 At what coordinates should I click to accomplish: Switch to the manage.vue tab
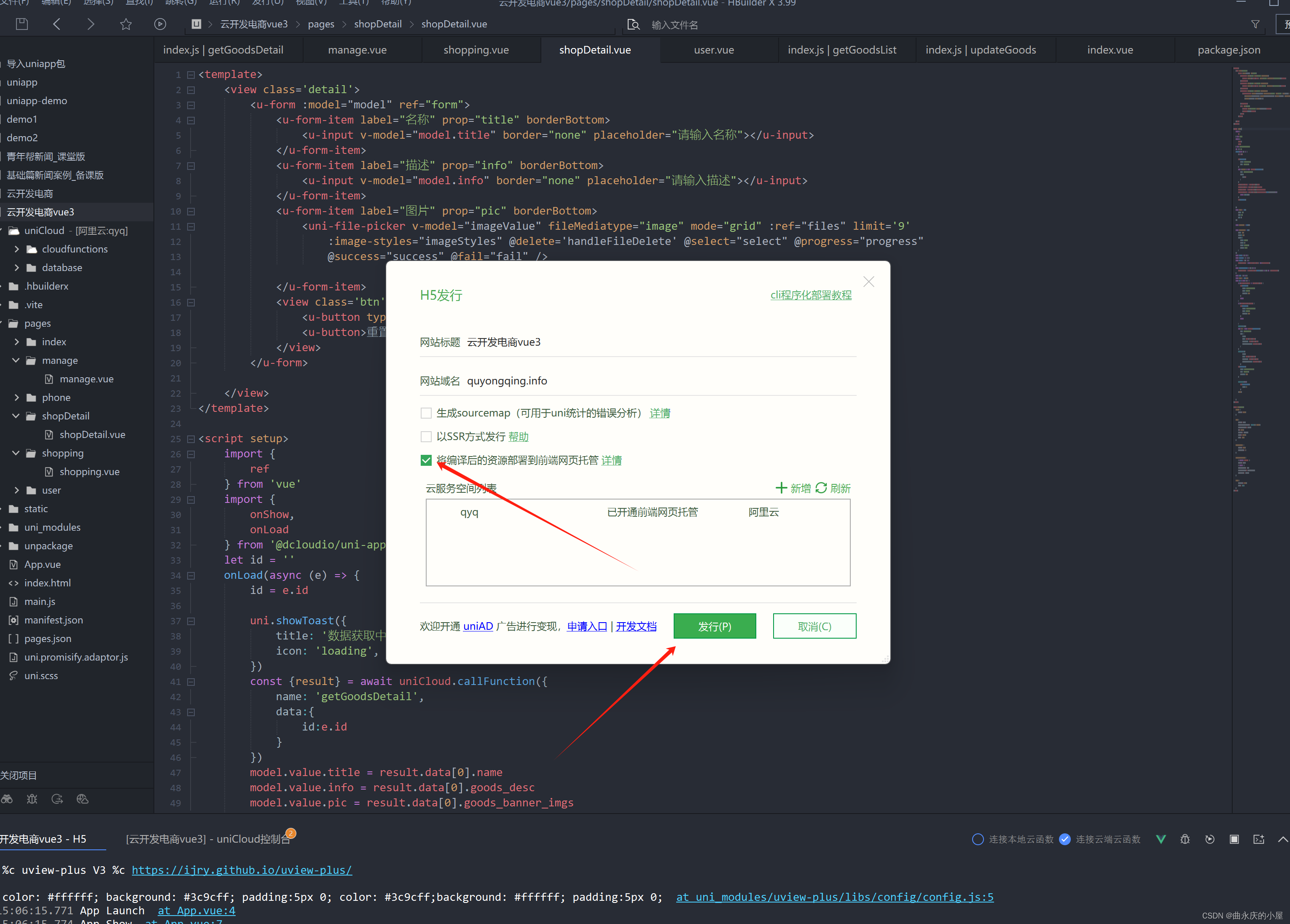[357, 50]
